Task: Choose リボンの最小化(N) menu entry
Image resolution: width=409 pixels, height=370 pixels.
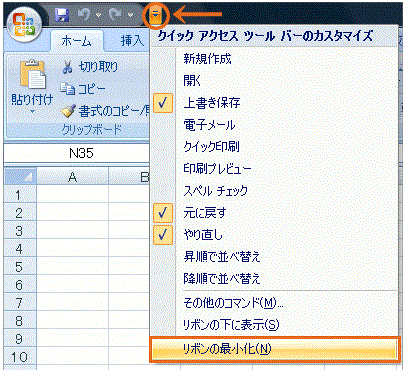Action: (274, 349)
